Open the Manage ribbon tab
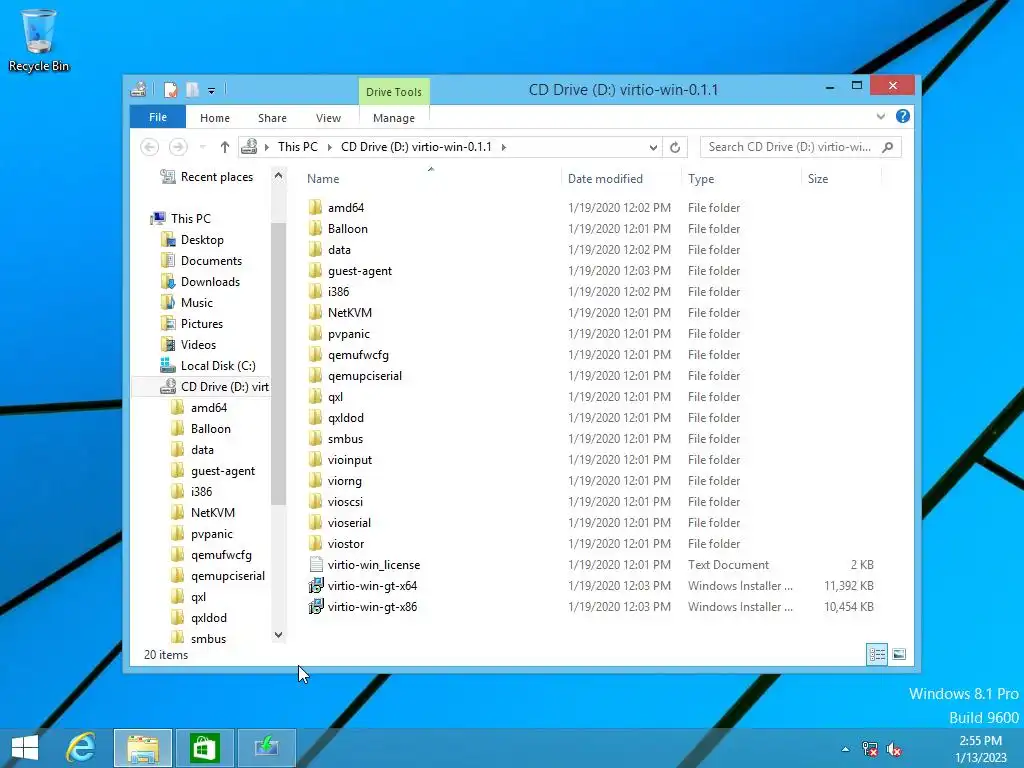 coord(394,118)
